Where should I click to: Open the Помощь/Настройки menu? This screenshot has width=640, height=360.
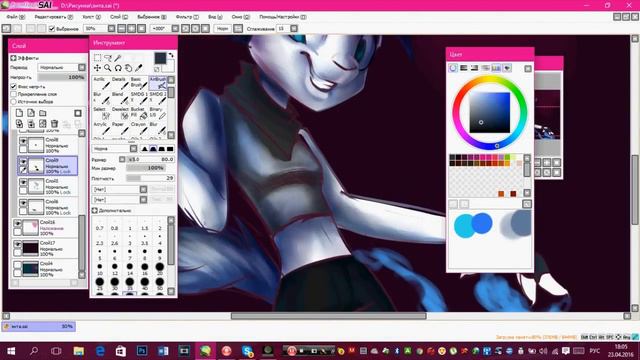coord(282,17)
